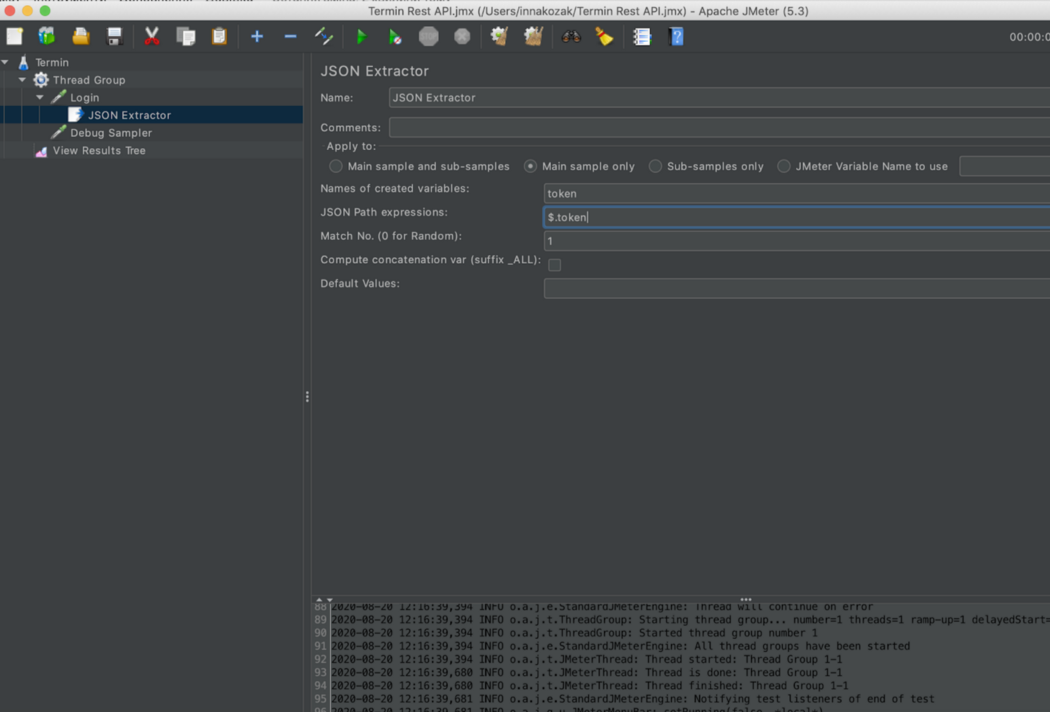Screen dimensions: 1050x712
Task: Click the Cut scissors icon
Action: [152, 37]
